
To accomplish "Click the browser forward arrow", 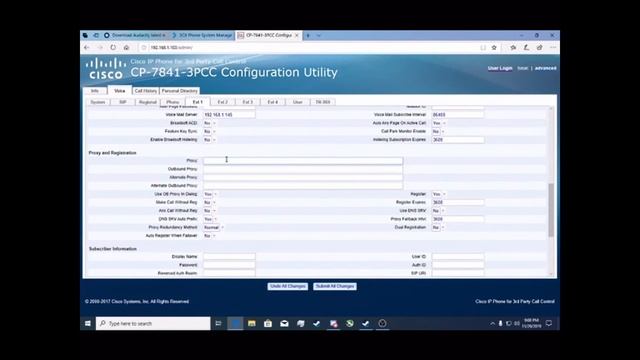I will coord(100,48).
